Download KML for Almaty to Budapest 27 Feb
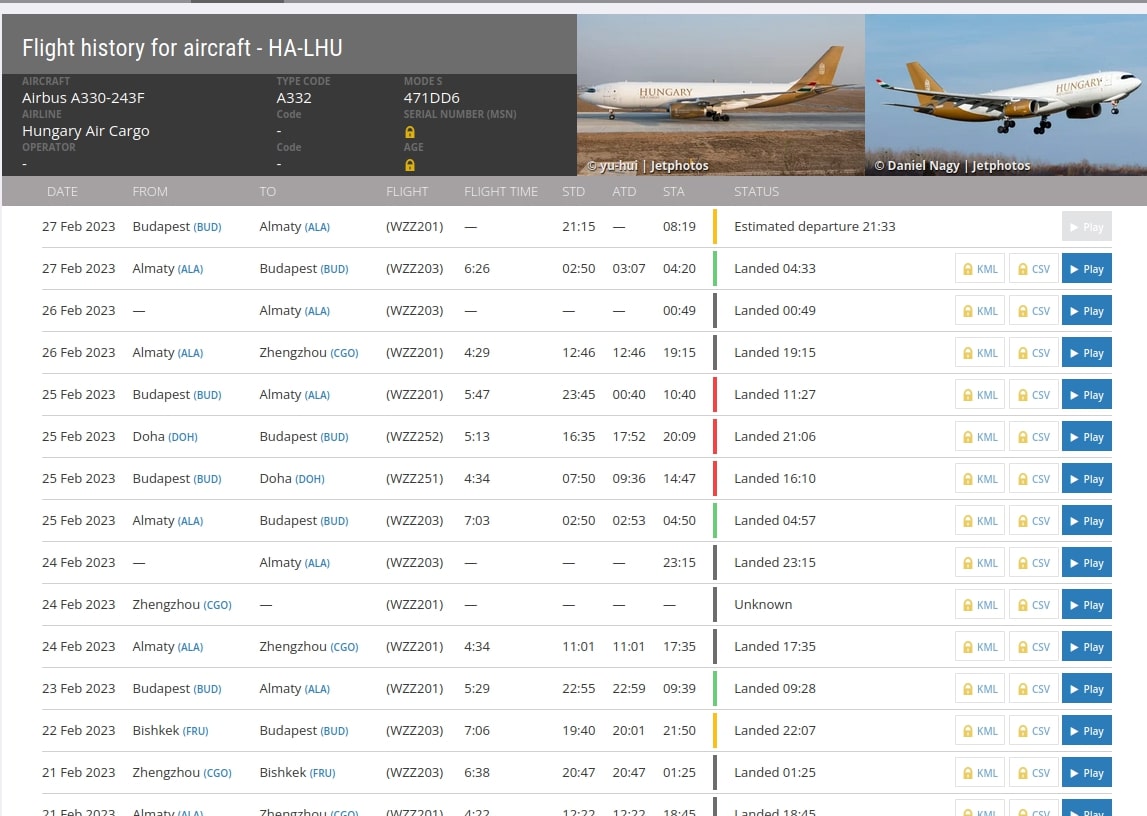The height and width of the screenshot is (816, 1147). [x=979, y=269]
